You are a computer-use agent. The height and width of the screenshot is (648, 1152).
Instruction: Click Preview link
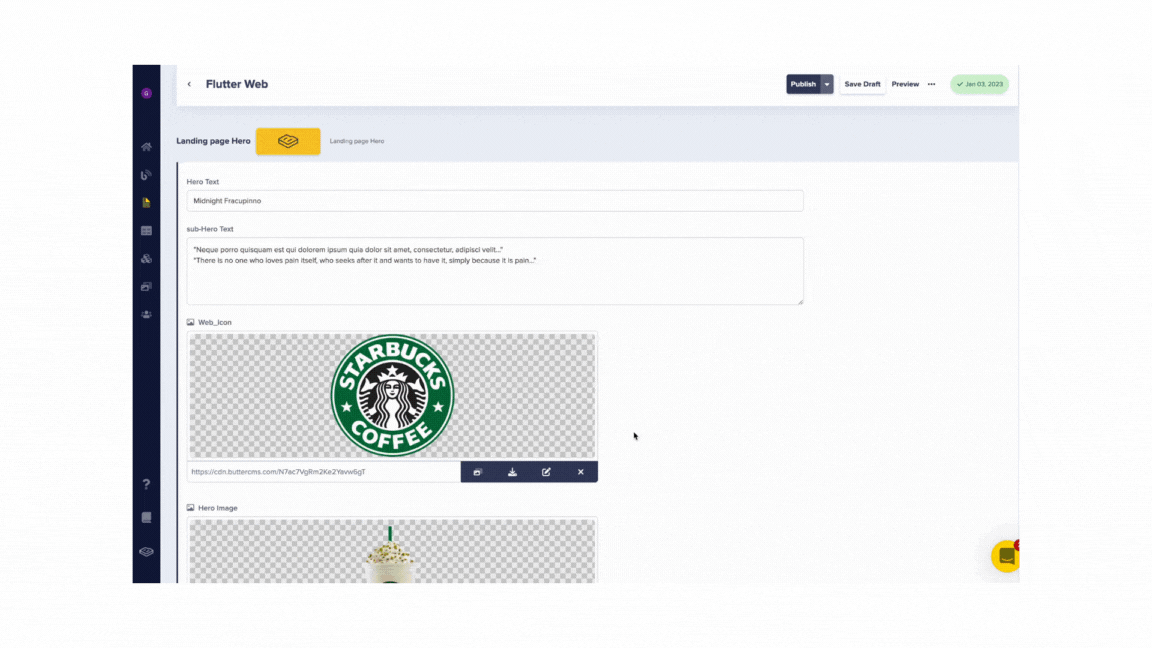pyautogui.click(x=905, y=84)
